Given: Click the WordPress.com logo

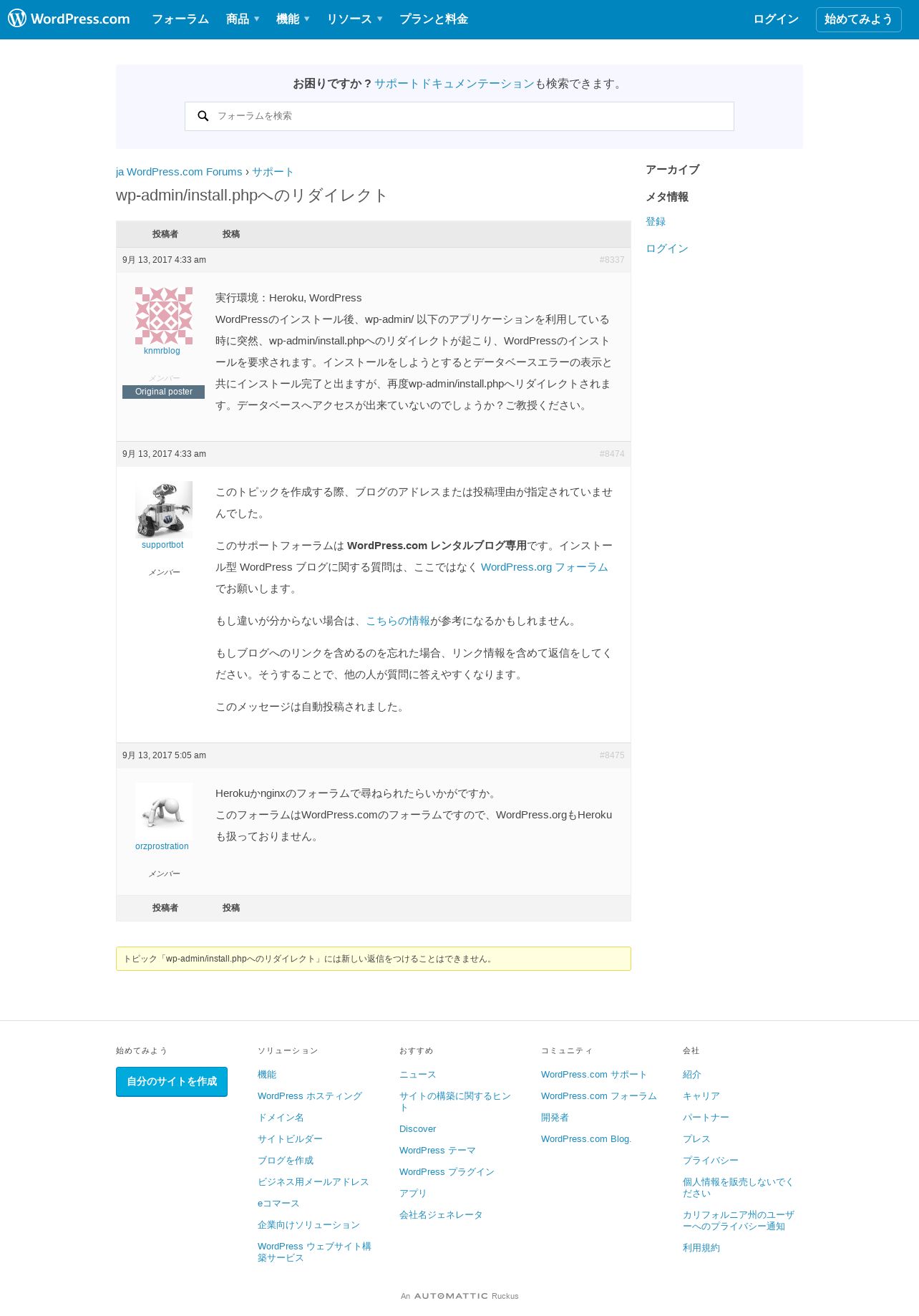Looking at the screenshot, I should pos(69,19).
